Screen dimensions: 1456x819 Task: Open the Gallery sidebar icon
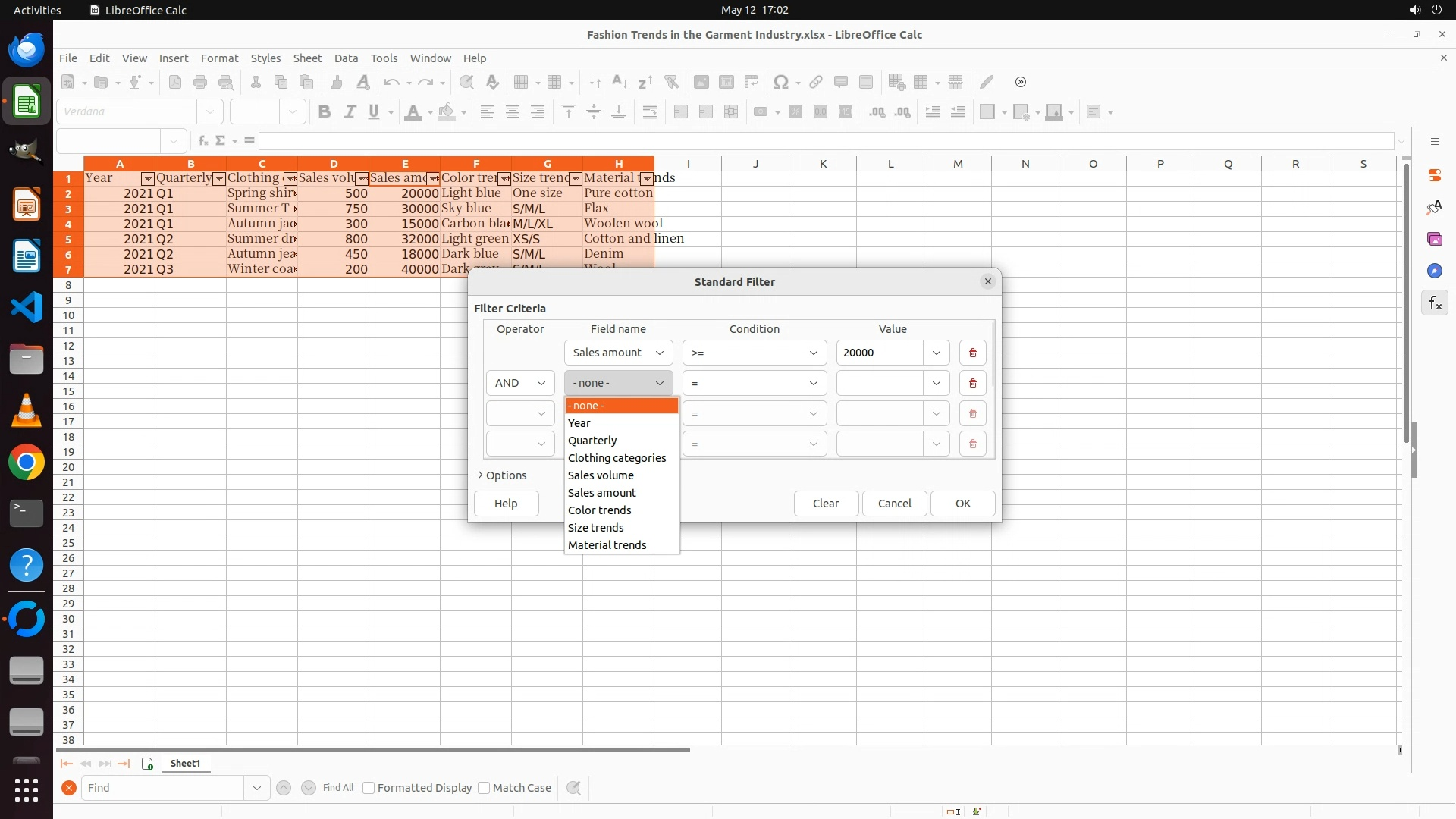1435,239
